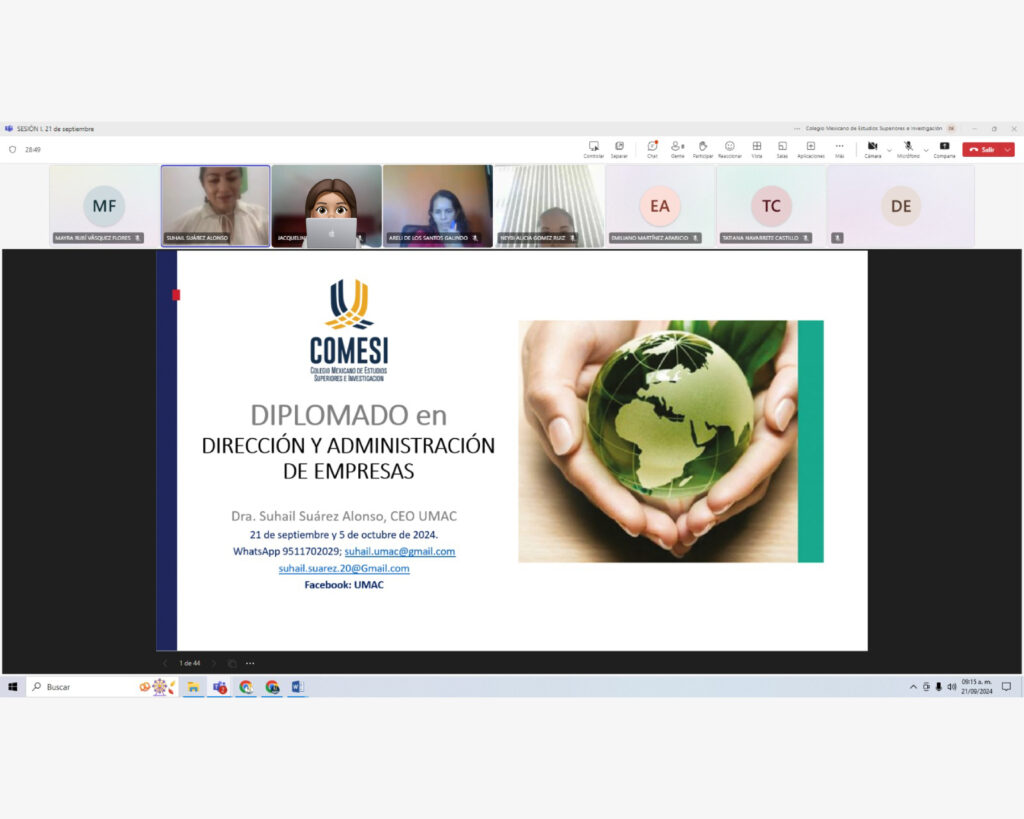Click the Buscar taskbar search box
The image size is (1024, 819).
[x=101, y=686]
